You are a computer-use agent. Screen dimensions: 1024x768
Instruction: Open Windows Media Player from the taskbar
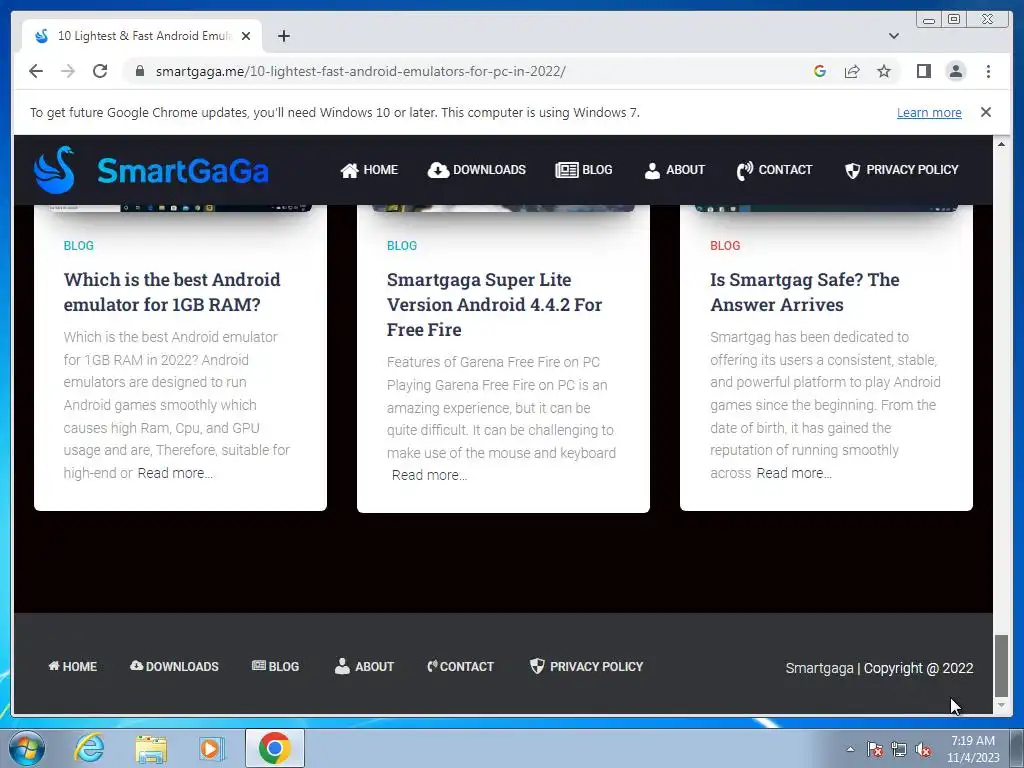[x=211, y=748]
